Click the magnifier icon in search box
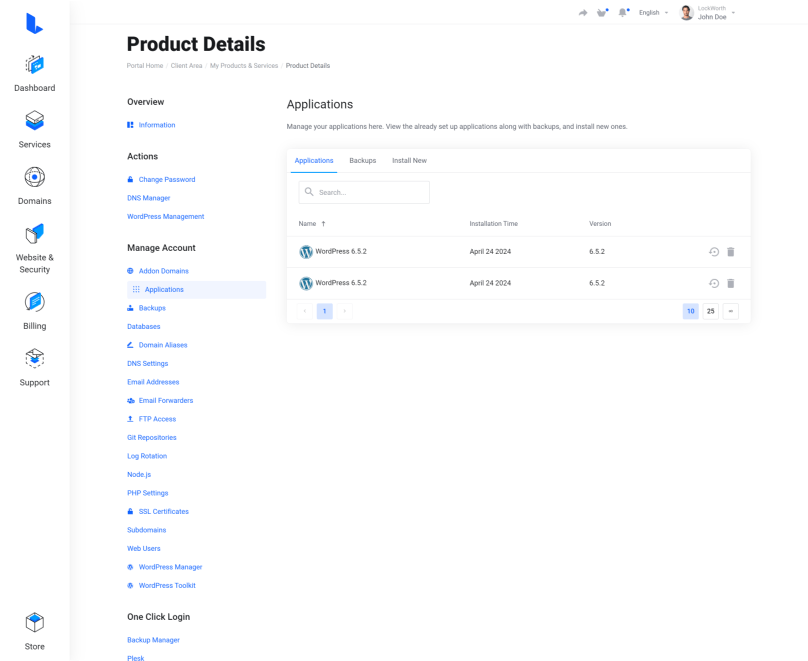 (309, 192)
